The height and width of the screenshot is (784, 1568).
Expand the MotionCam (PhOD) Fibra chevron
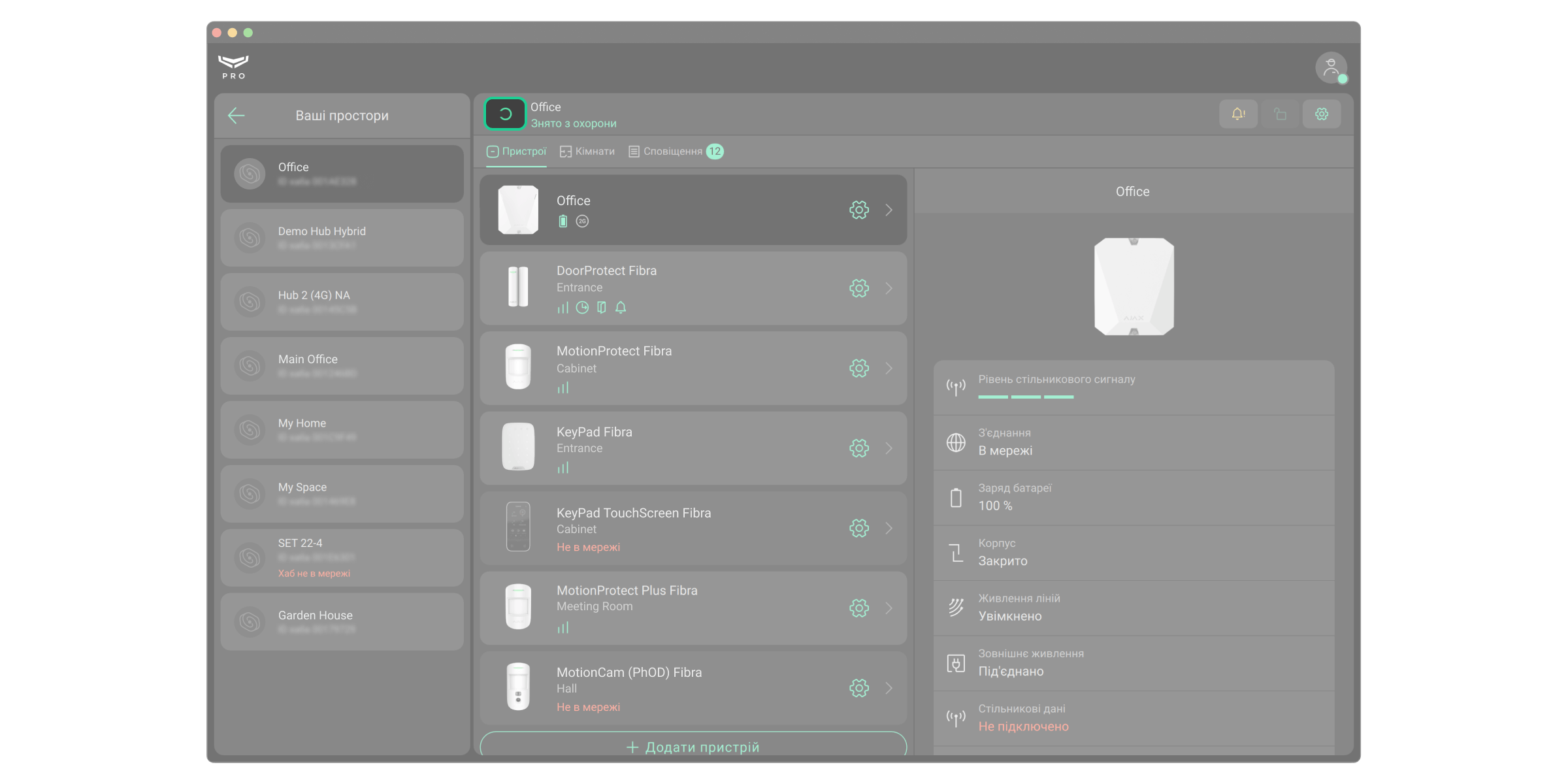tap(889, 688)
